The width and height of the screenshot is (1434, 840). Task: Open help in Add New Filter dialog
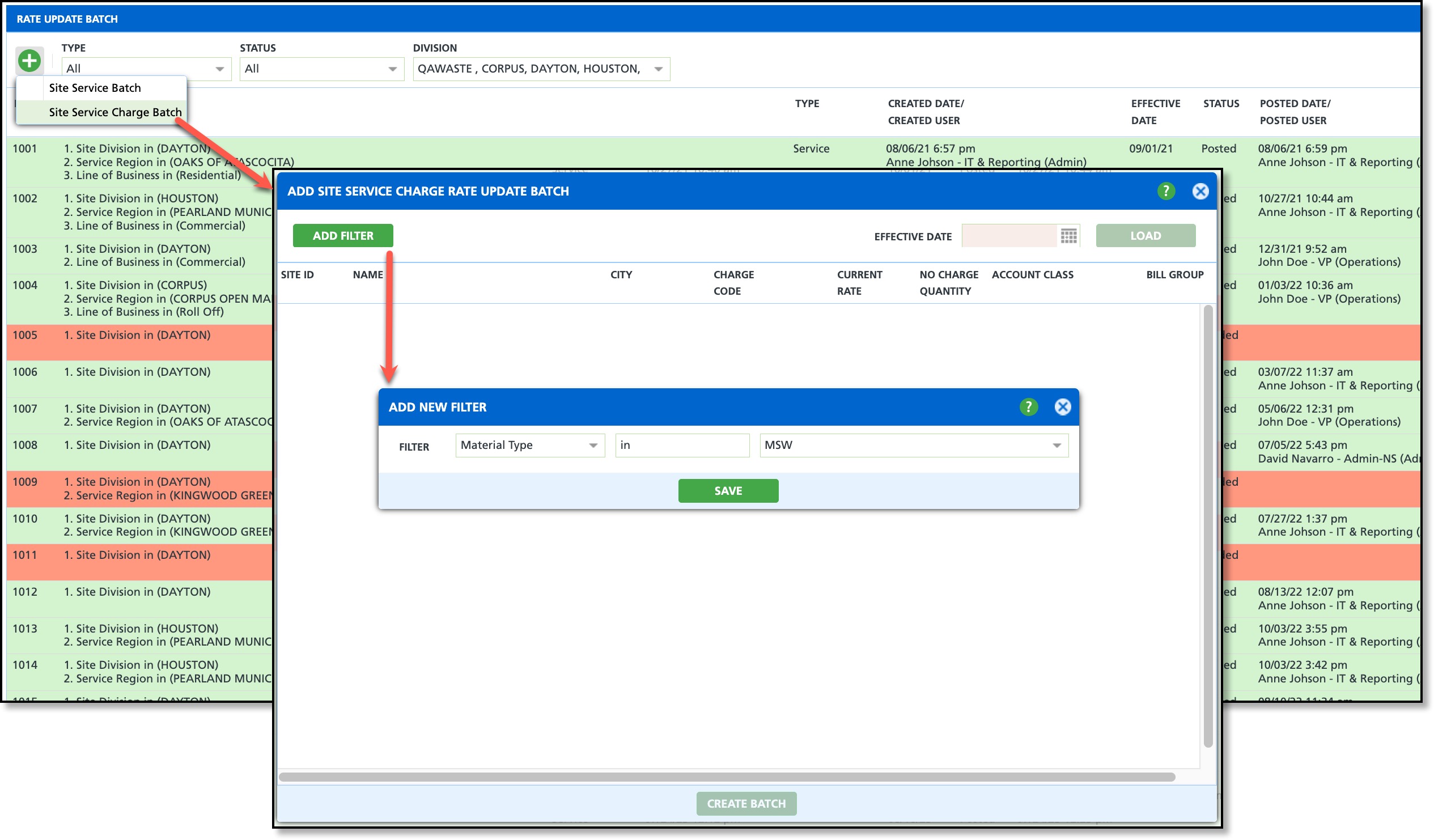coord(1028,407)
